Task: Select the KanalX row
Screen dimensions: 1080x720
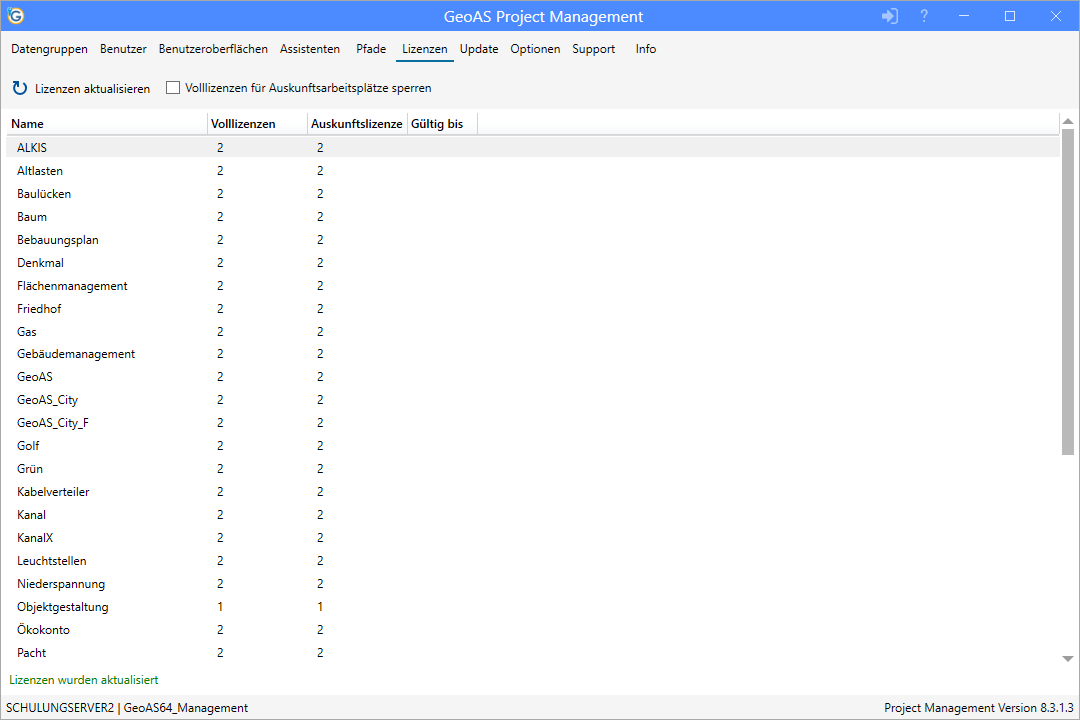Action: coord(533,537)
